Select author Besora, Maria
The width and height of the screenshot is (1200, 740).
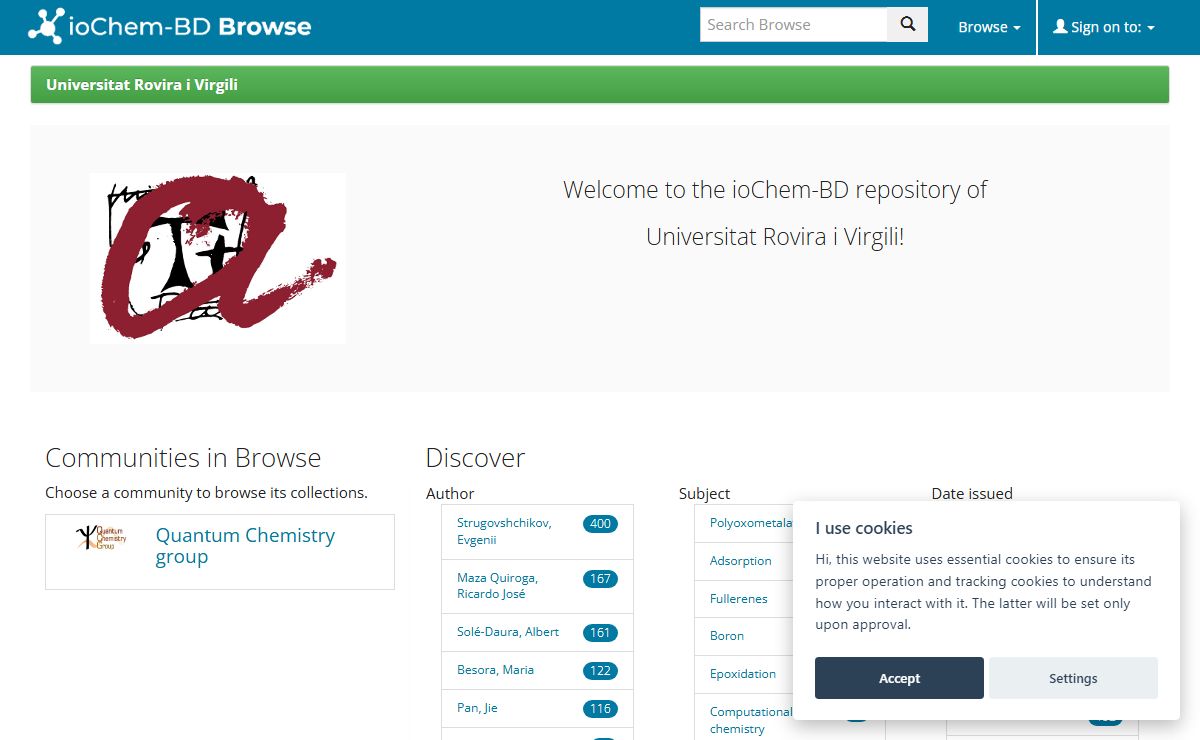(x=495, y=670)
